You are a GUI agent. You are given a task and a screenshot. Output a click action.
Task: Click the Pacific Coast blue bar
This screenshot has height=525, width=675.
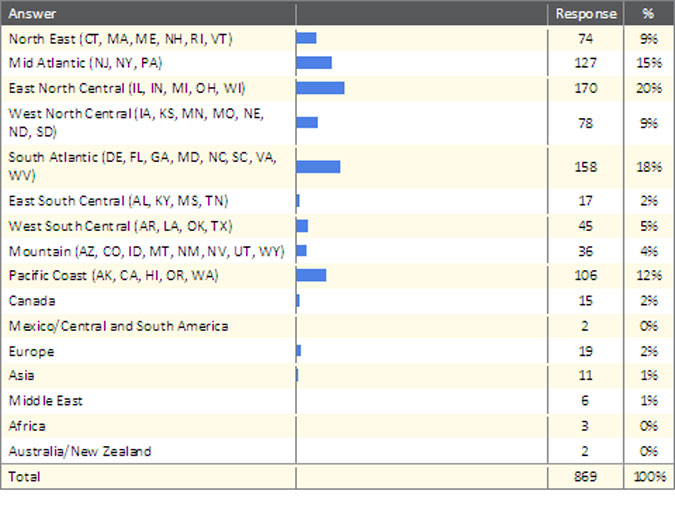311,275
